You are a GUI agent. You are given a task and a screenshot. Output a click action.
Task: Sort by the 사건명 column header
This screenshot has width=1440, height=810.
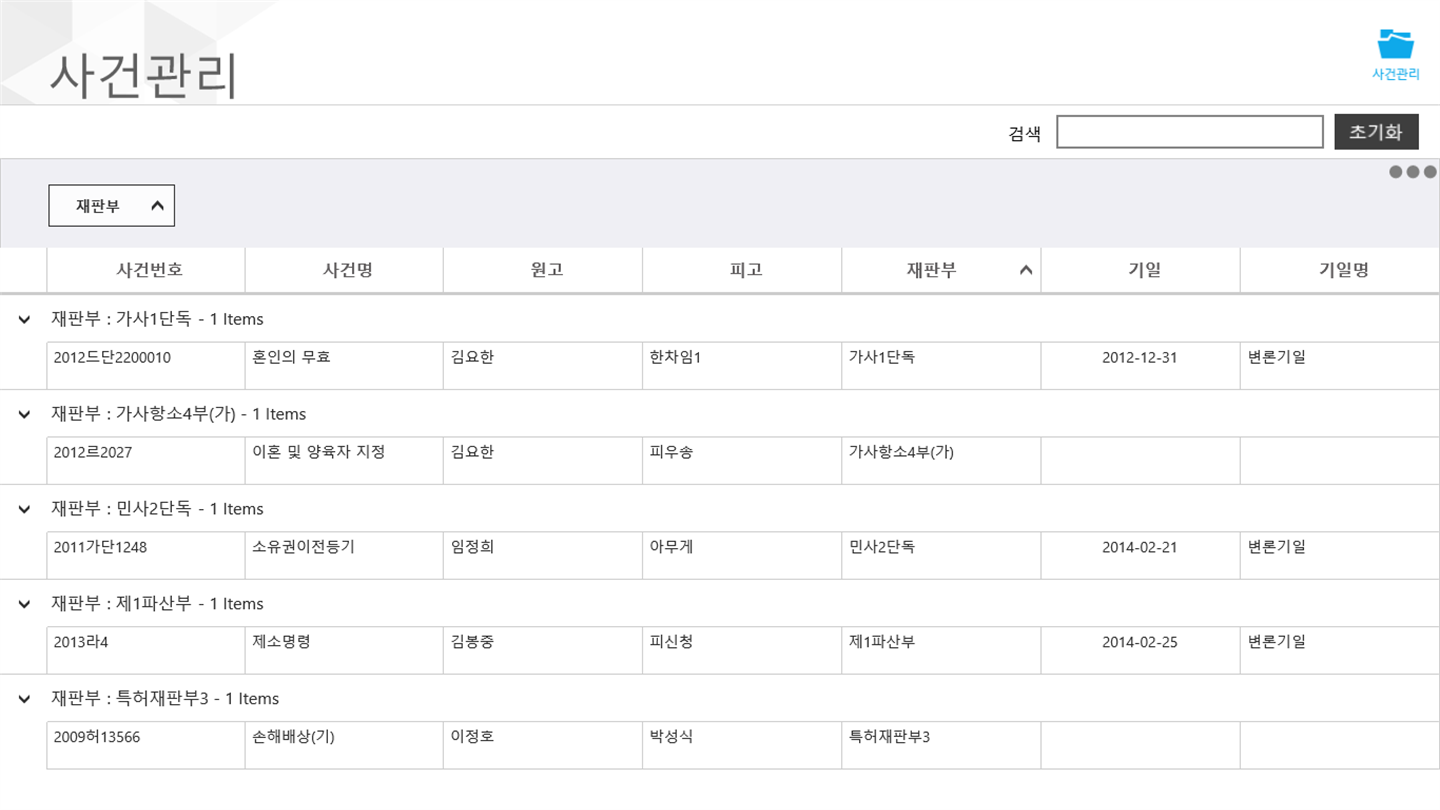[347, 270]
